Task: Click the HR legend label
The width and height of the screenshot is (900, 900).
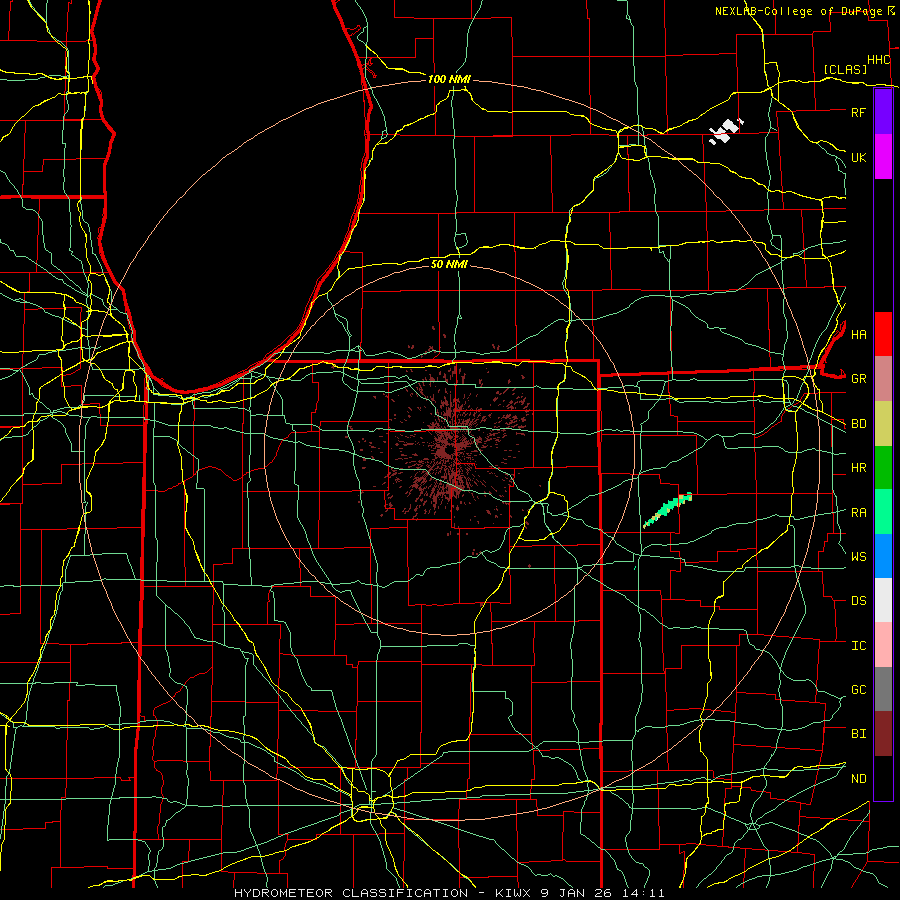Action: tap(859, 468)
